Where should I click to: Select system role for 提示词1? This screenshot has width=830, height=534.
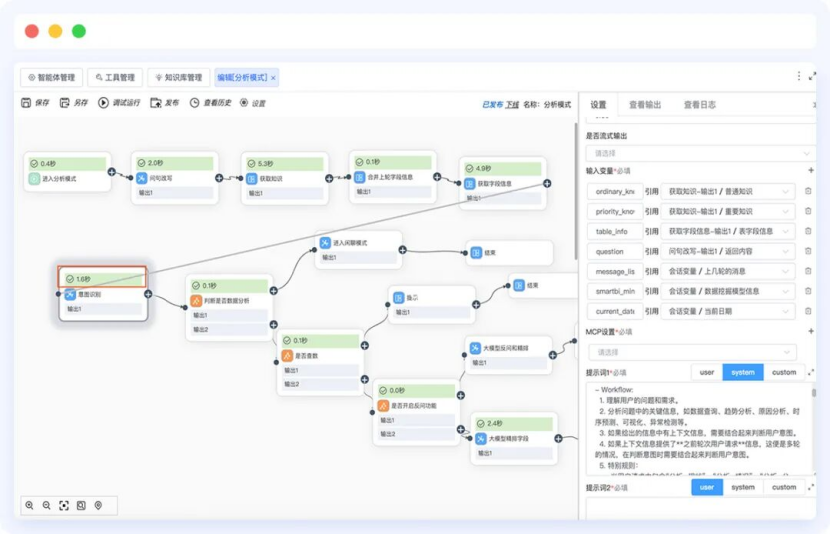click(x=743, y=372)
